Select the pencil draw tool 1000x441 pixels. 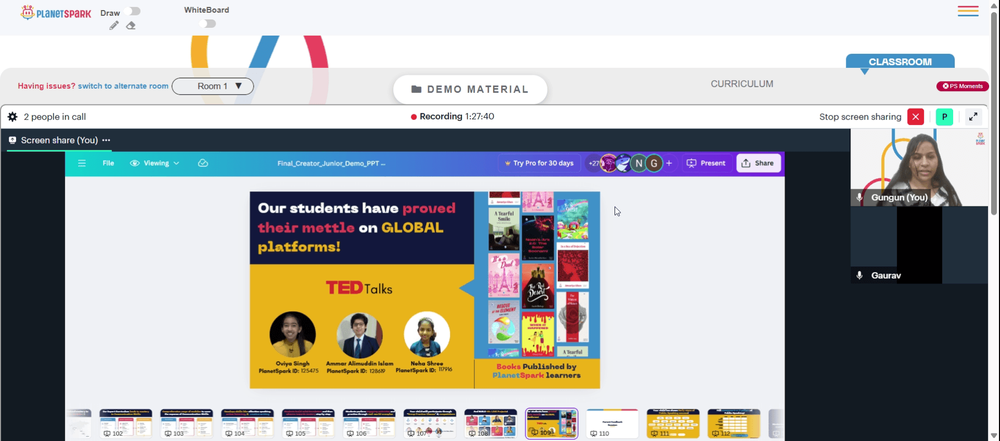point(114,26)
